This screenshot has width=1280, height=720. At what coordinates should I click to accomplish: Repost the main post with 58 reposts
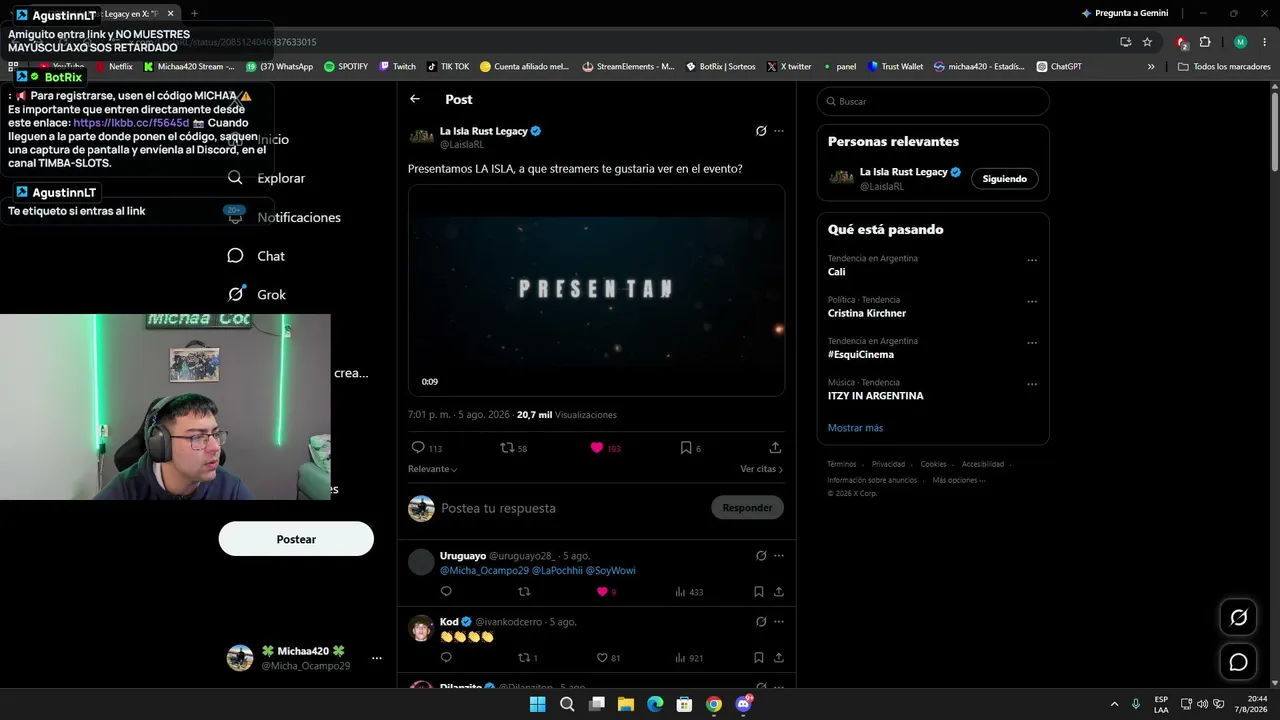513,448
